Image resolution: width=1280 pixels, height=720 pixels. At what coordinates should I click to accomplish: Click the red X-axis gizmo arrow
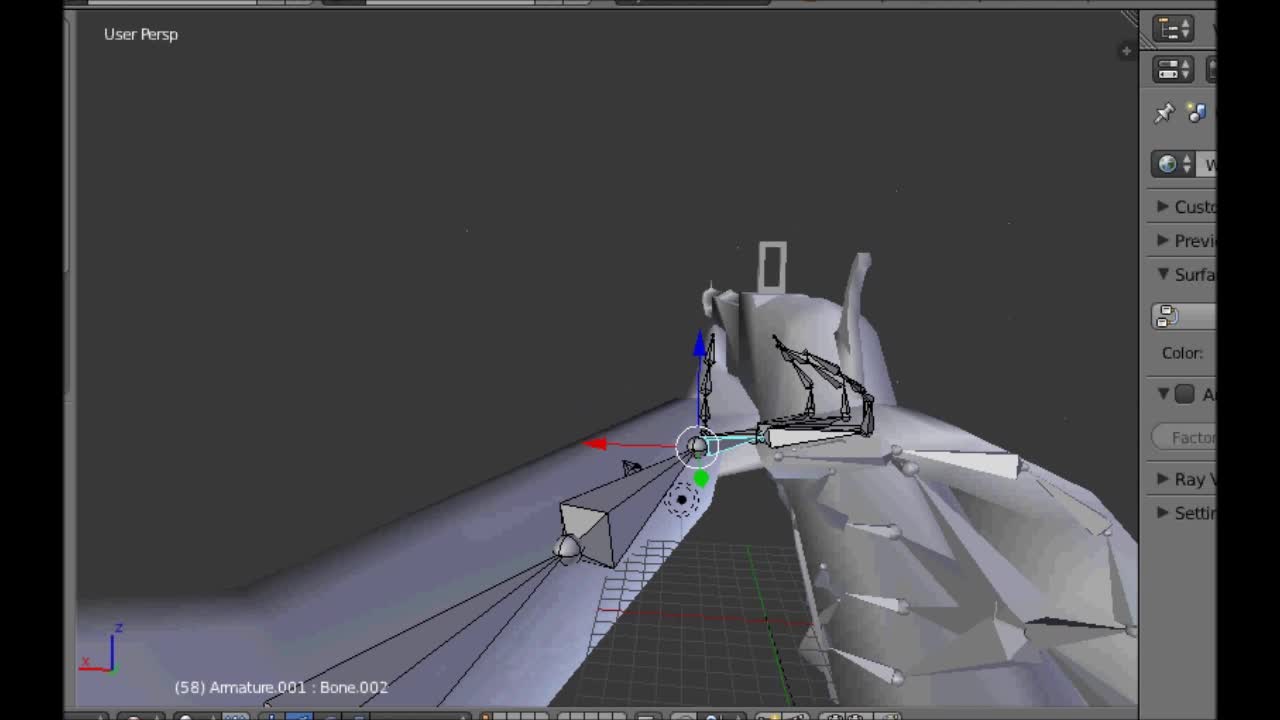tap(595, 443)
